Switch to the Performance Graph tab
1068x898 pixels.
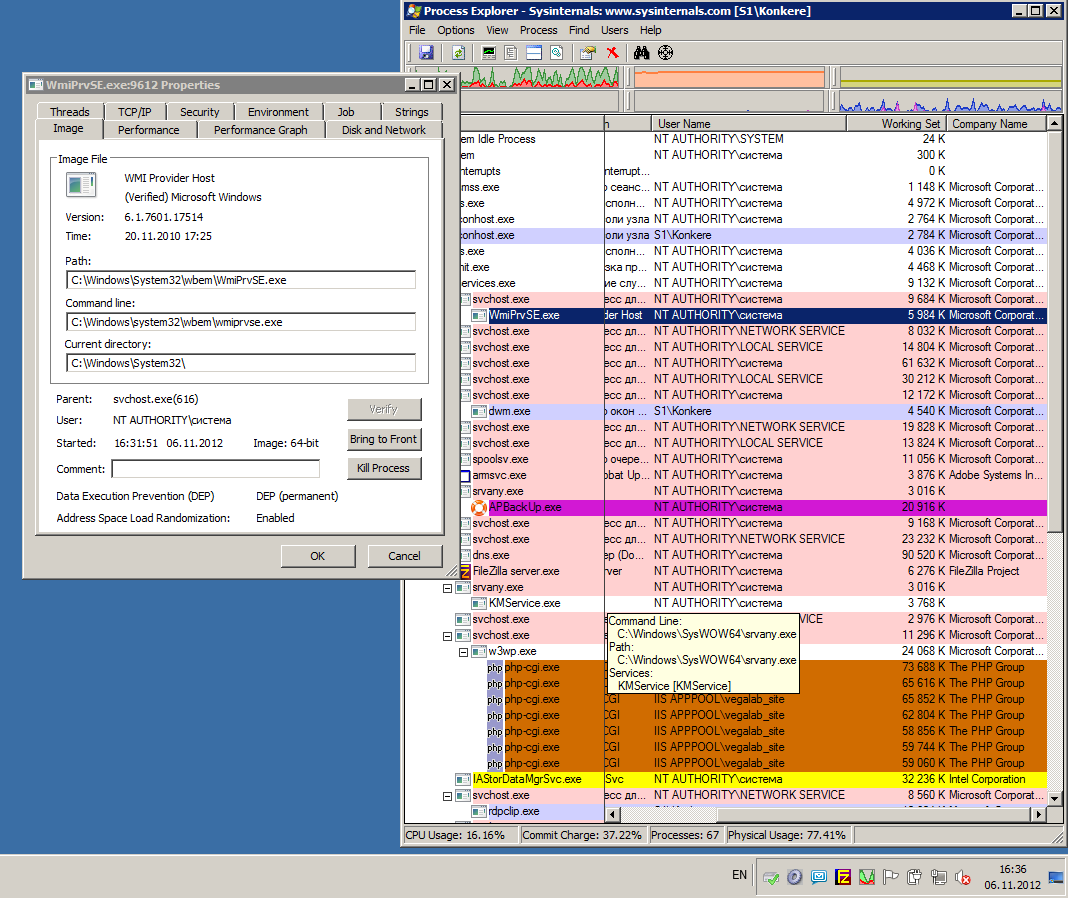click(x=261, y=129)
